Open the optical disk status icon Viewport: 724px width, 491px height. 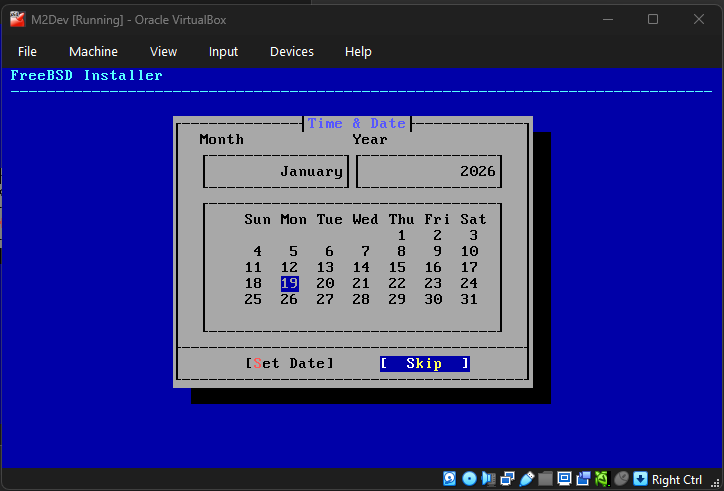click(x=469, y=479)
